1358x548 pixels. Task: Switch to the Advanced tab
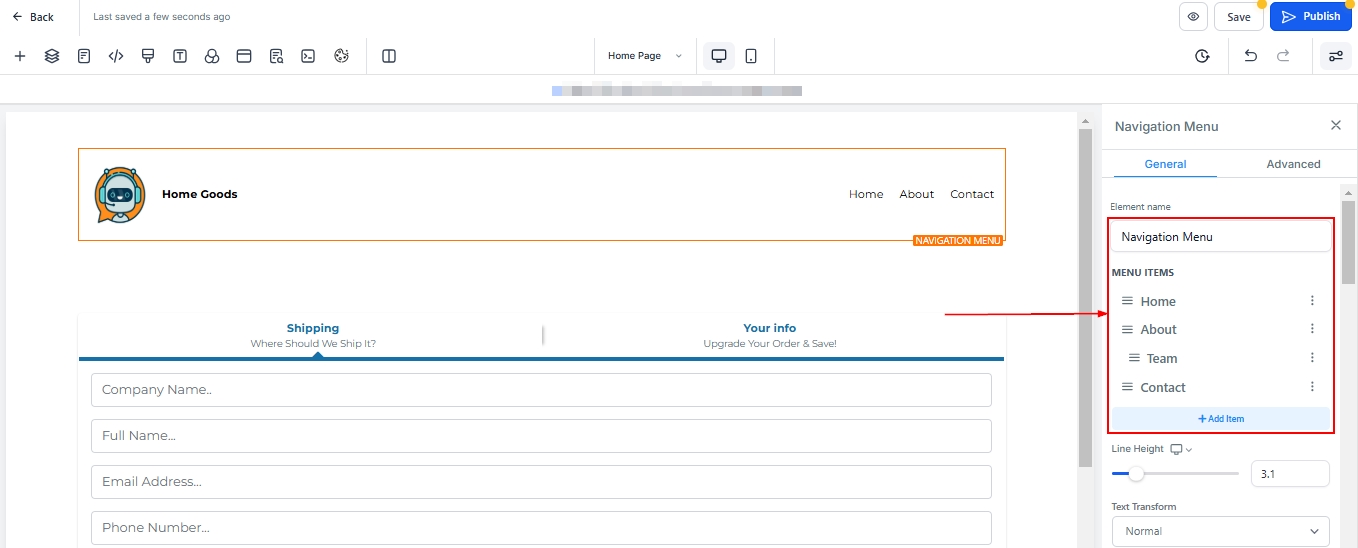point(1293,164)
